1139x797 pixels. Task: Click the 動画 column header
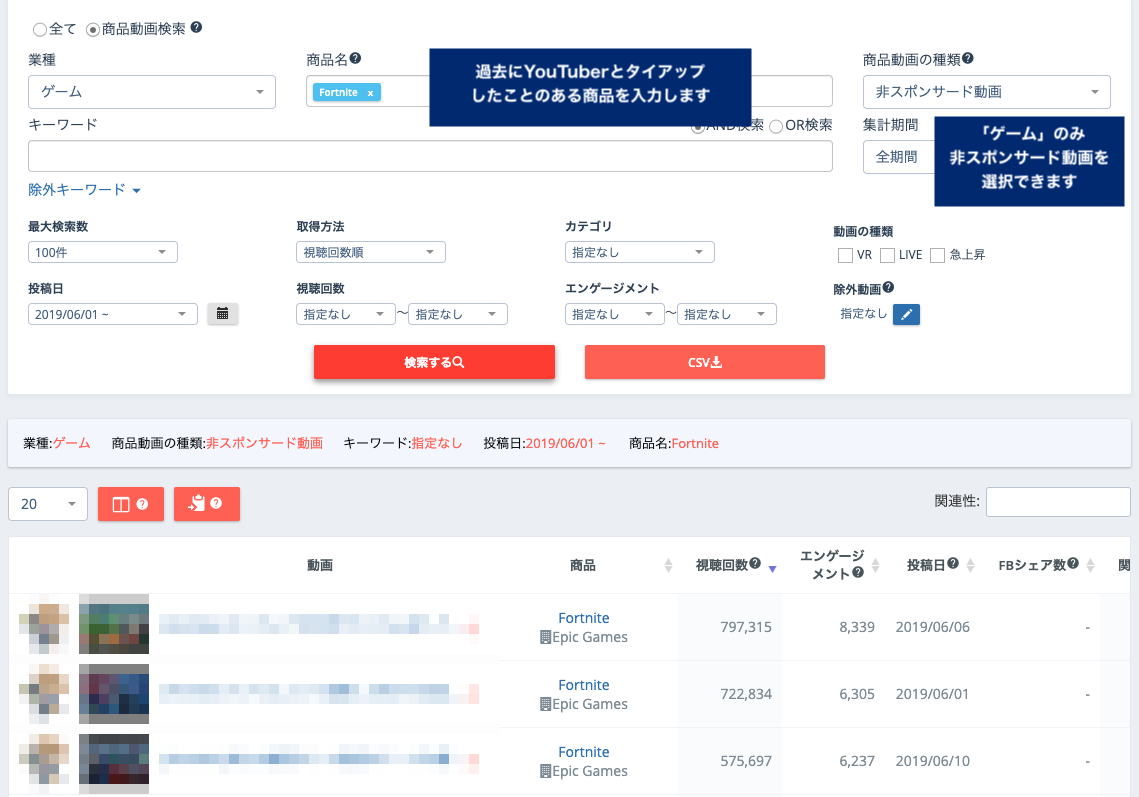pyautogui.click(x=320, y=565)
